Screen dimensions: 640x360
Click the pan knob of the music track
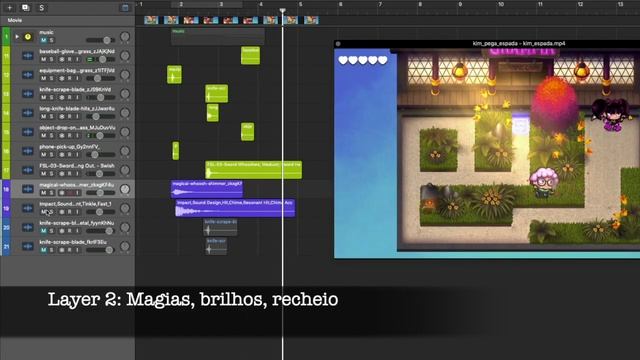[x=125, y=37]
